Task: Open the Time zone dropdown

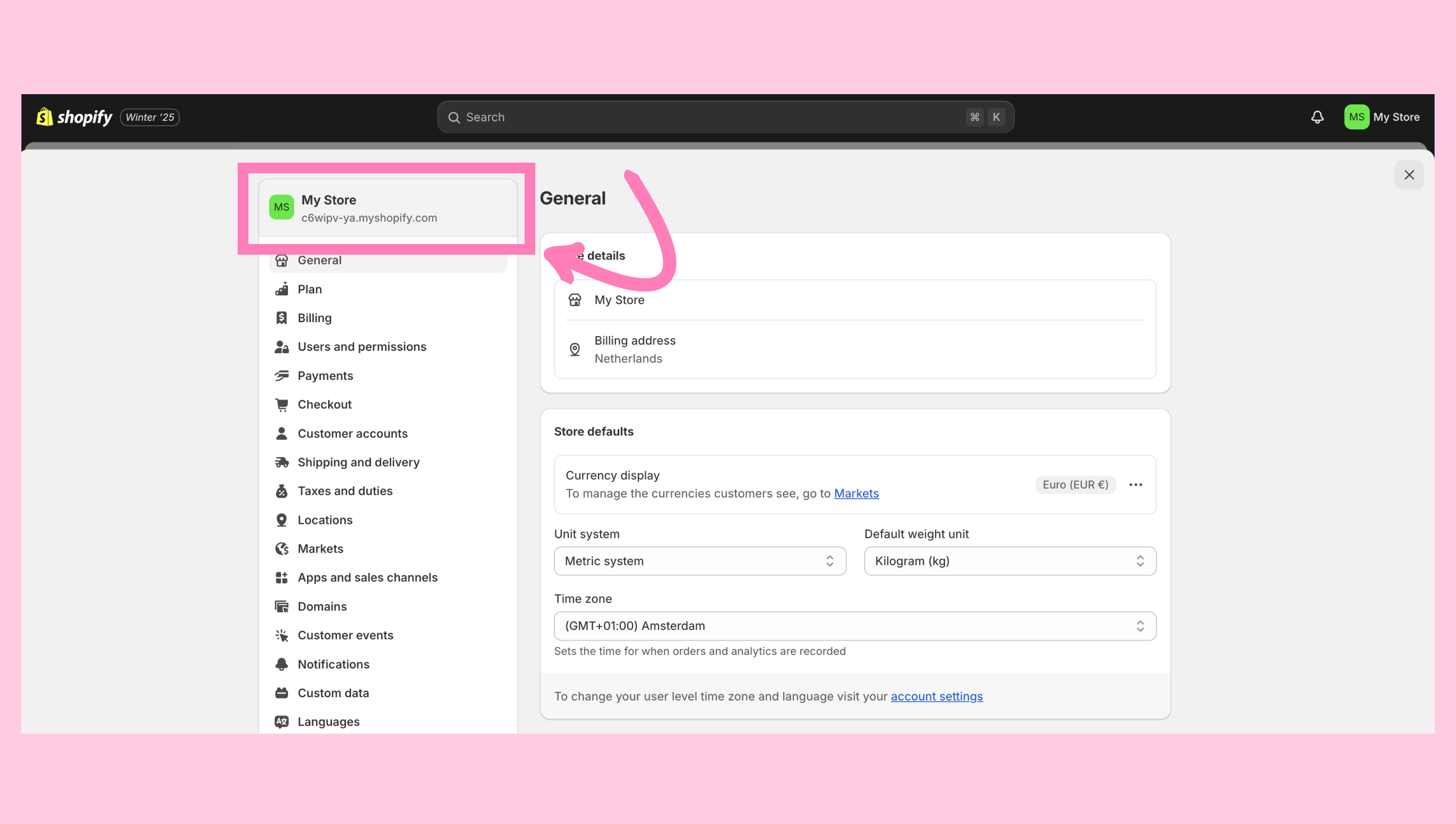Action: [854, 626]
